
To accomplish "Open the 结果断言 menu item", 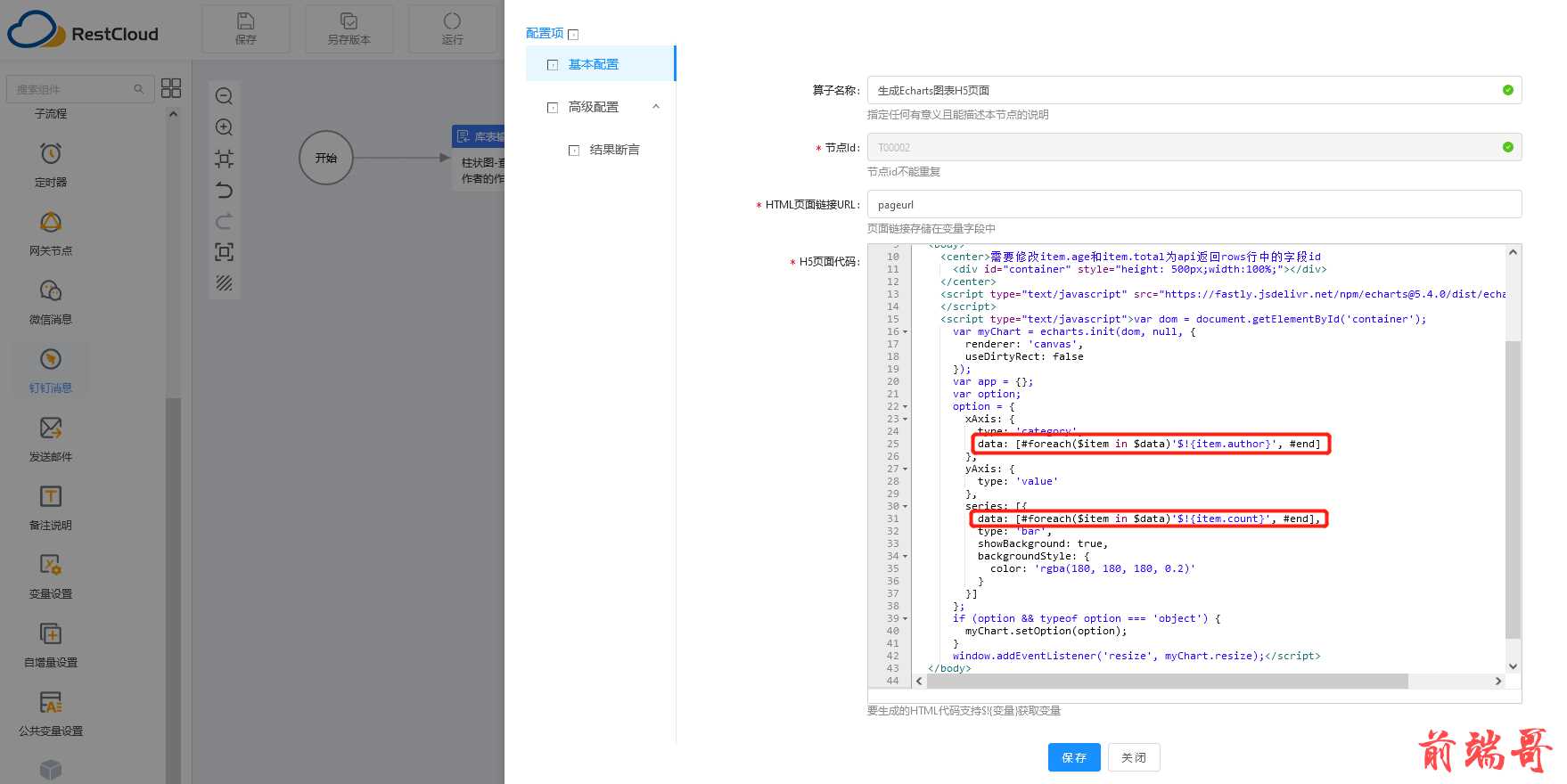I will (615, 150).
